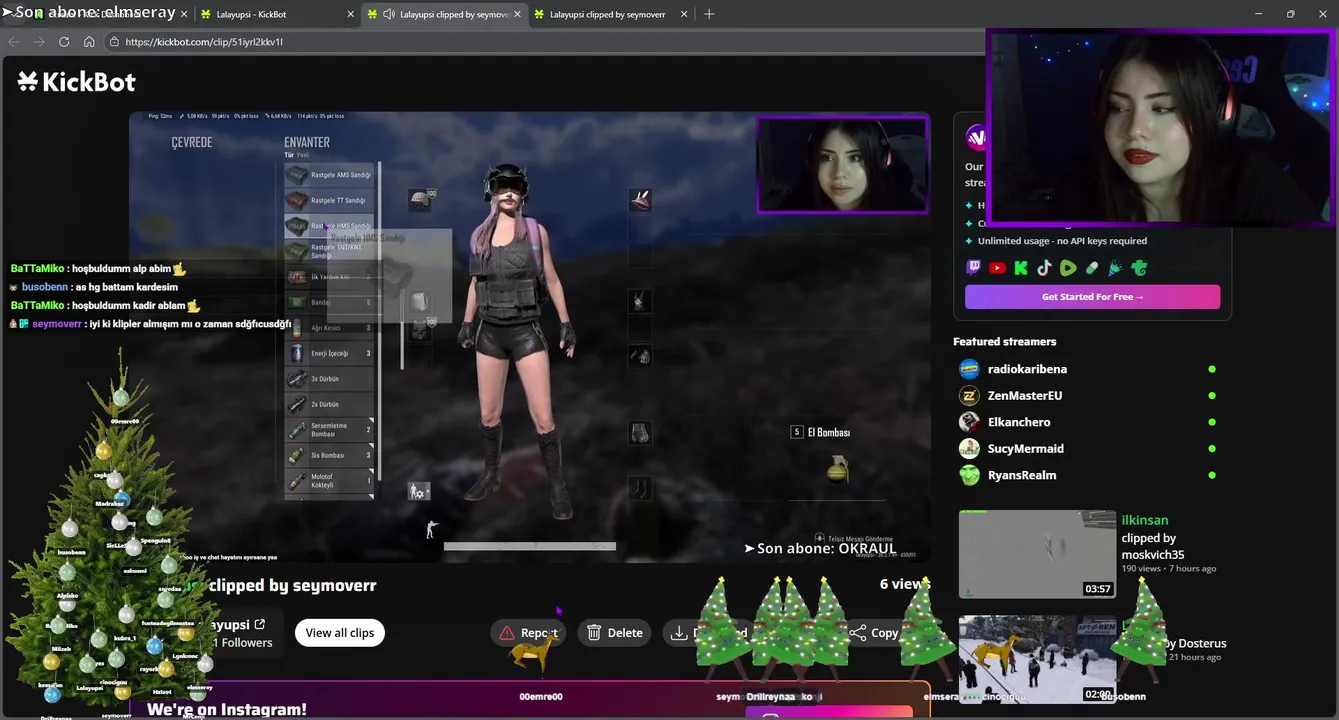1339x720 pixels.
Task: Open Elkanchero avatar
Action: [x=969, y=422]
